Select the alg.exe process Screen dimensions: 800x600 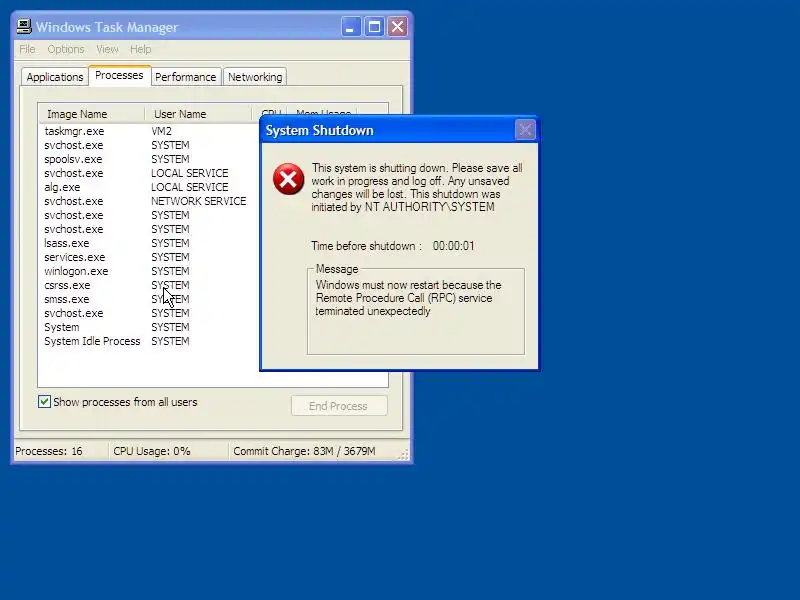151,187
